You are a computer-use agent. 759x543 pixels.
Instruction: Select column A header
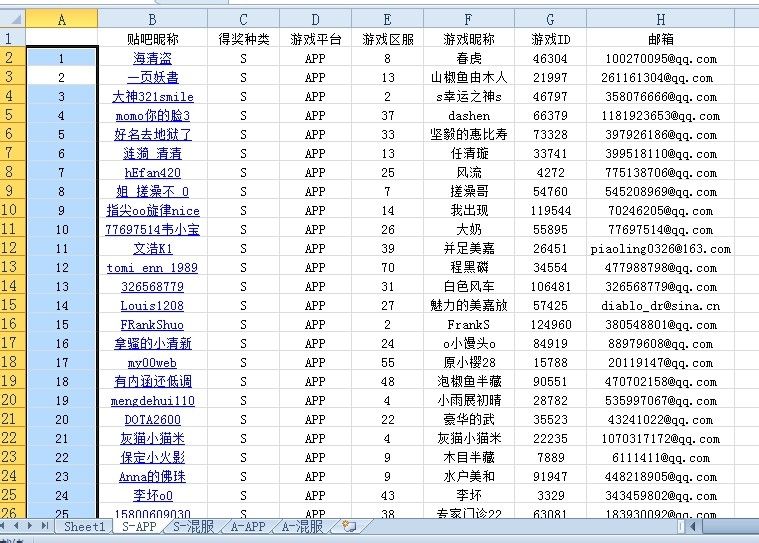click(x=61, y=19)
